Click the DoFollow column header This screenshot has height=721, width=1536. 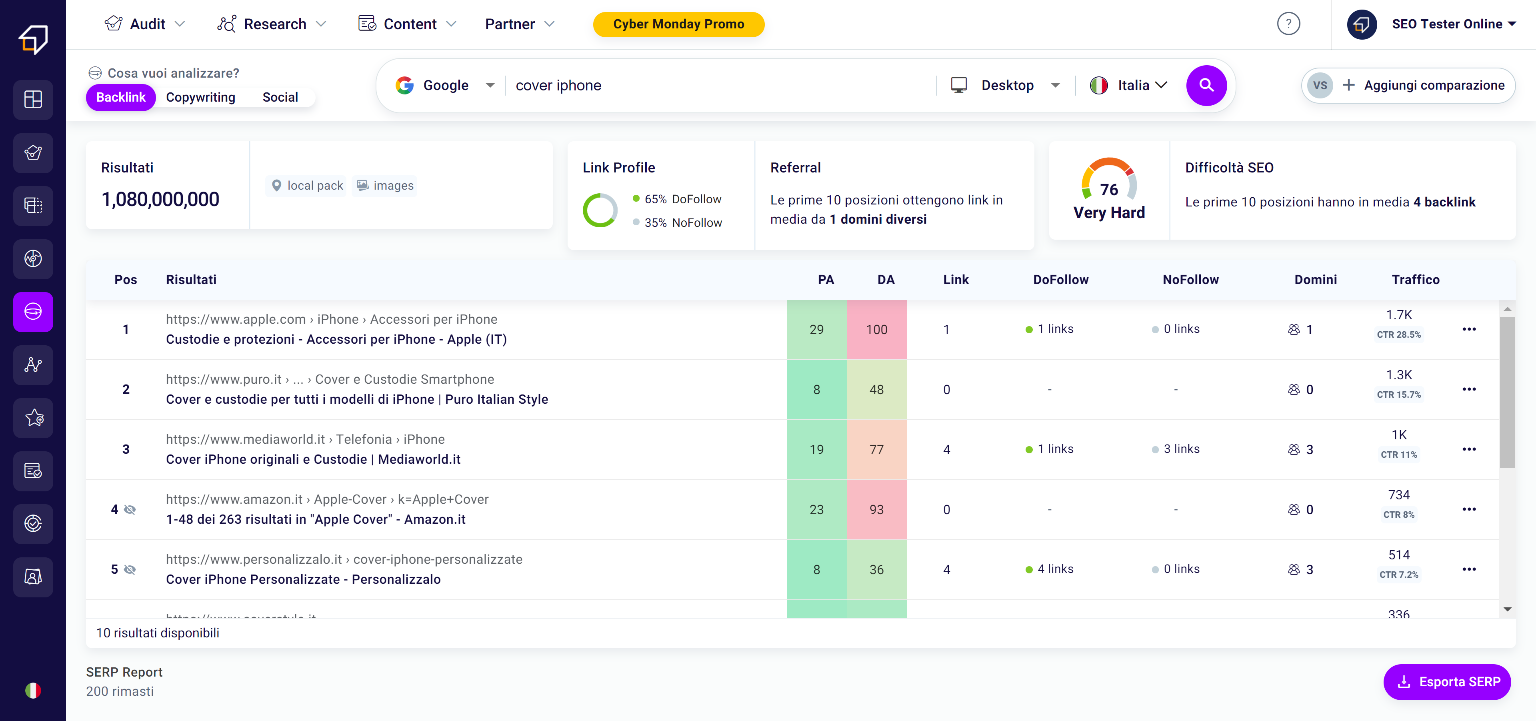click(x=1061, y=279)
